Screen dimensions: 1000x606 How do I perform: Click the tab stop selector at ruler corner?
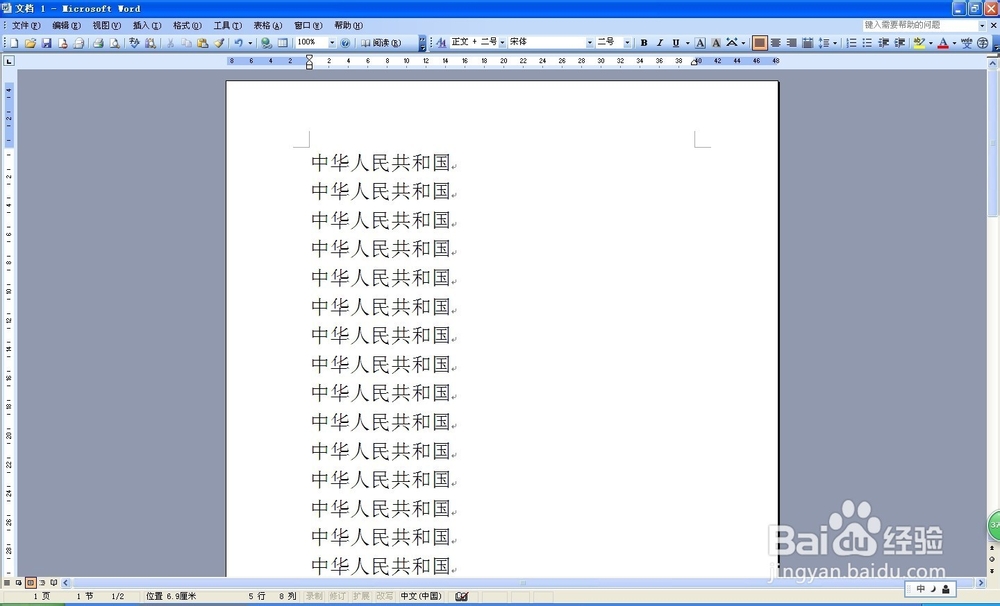point(9,61)
